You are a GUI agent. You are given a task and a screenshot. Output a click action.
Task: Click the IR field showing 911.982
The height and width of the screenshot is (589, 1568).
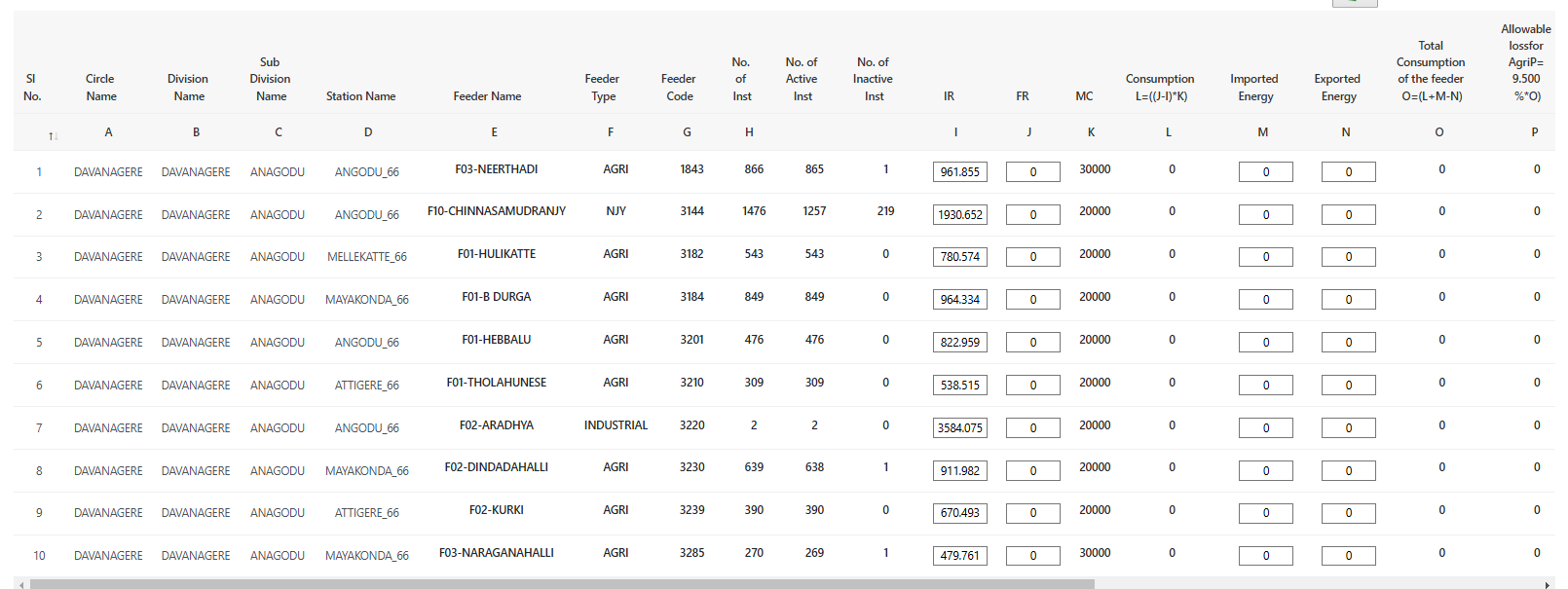tap(959, 471)
